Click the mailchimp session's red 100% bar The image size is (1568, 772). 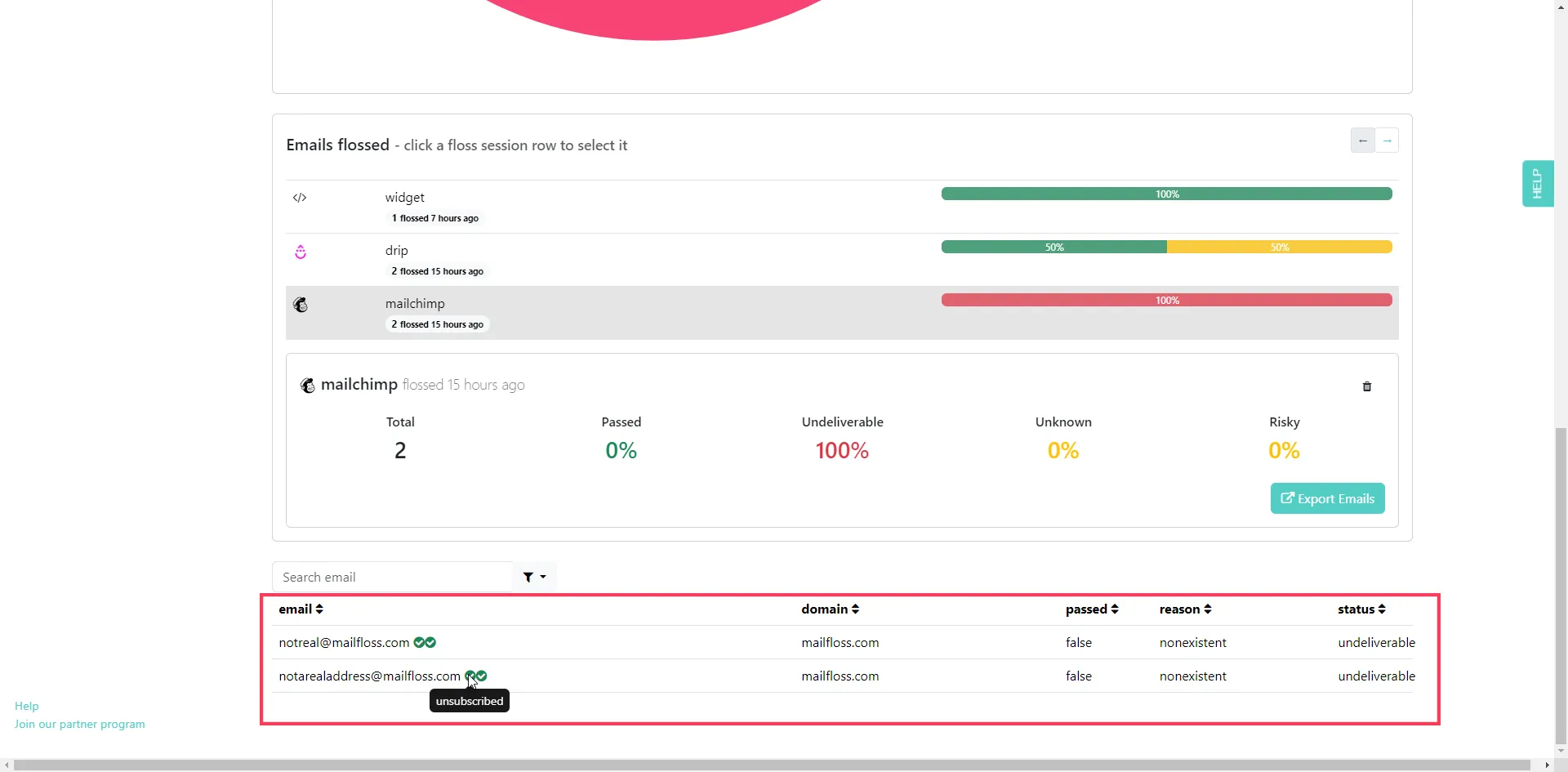(x=1167, y=301)
